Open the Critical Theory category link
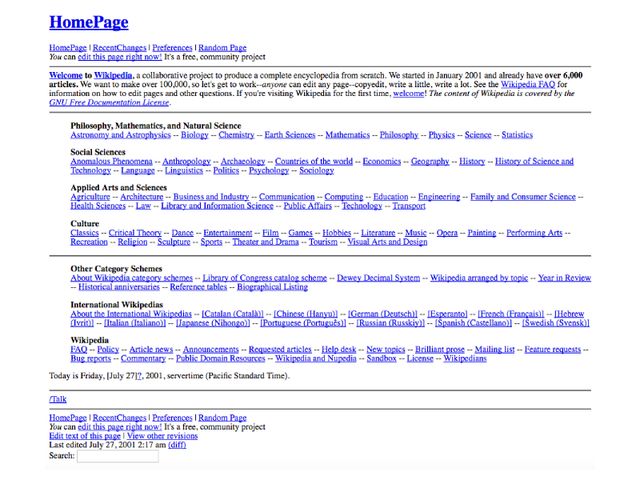 coord(135,233)
